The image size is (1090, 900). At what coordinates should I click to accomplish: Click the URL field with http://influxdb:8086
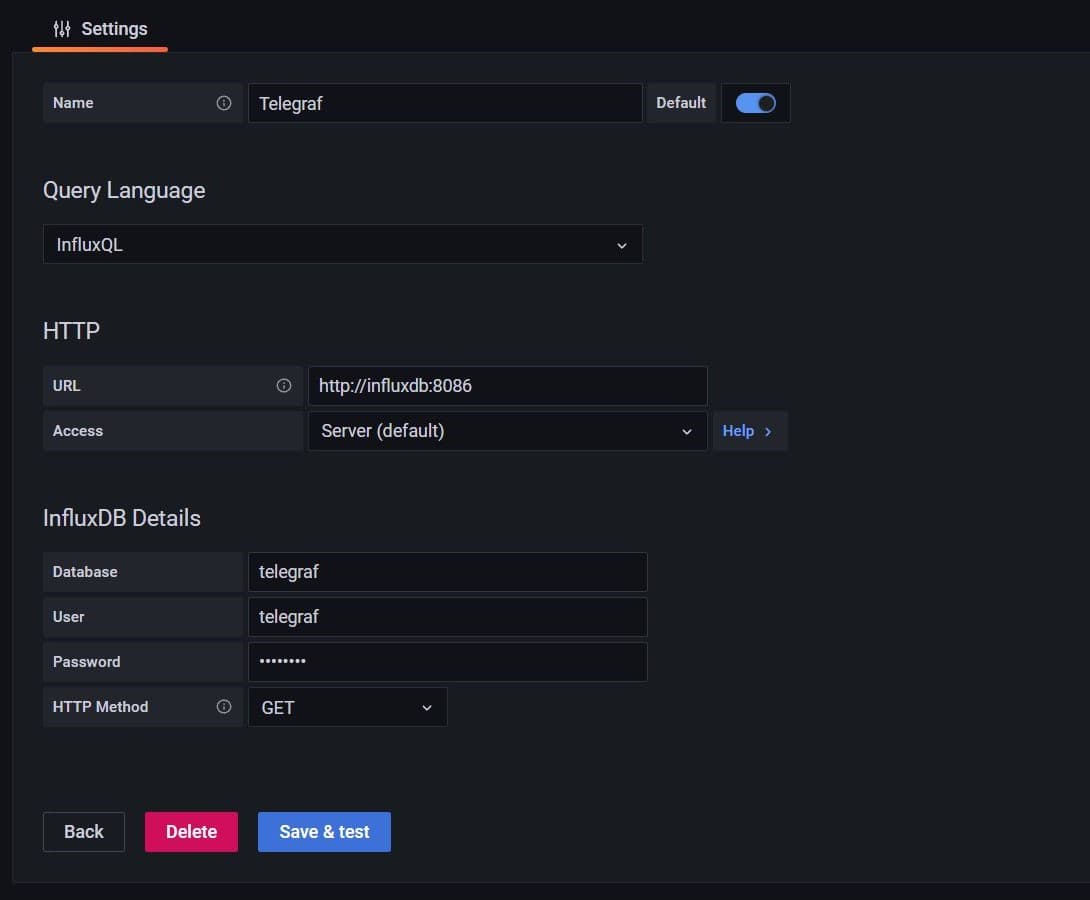507,386
